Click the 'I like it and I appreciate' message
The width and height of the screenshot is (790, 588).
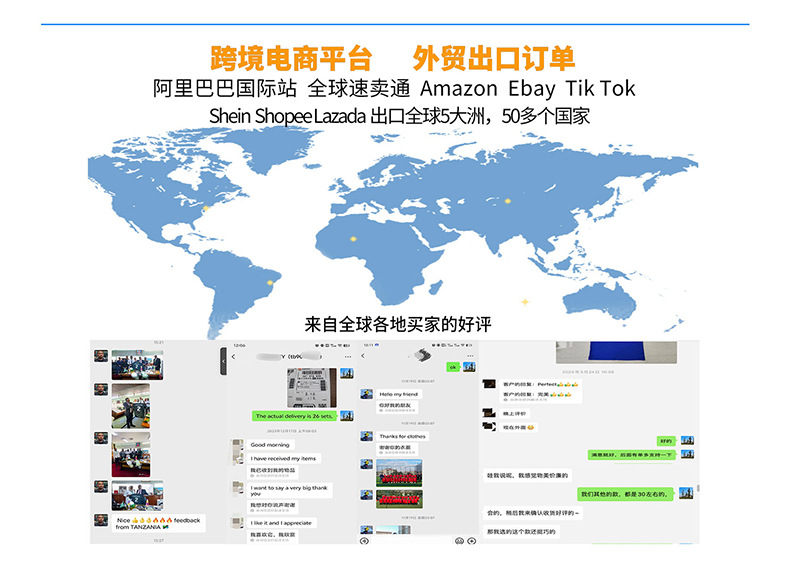click(x=282, y=523)
